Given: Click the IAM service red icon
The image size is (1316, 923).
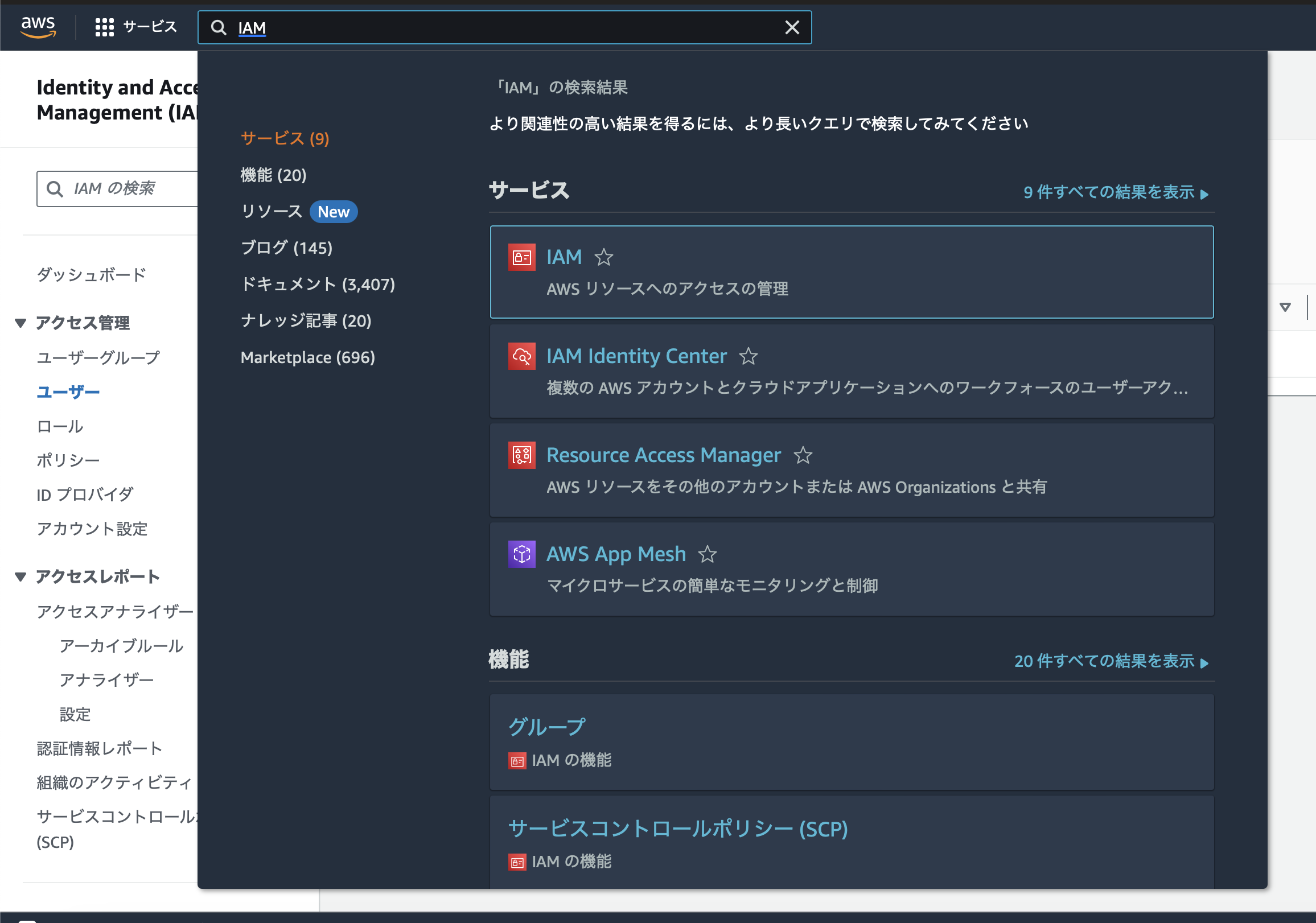Looking at the screenshot, I should pos(521,257).
